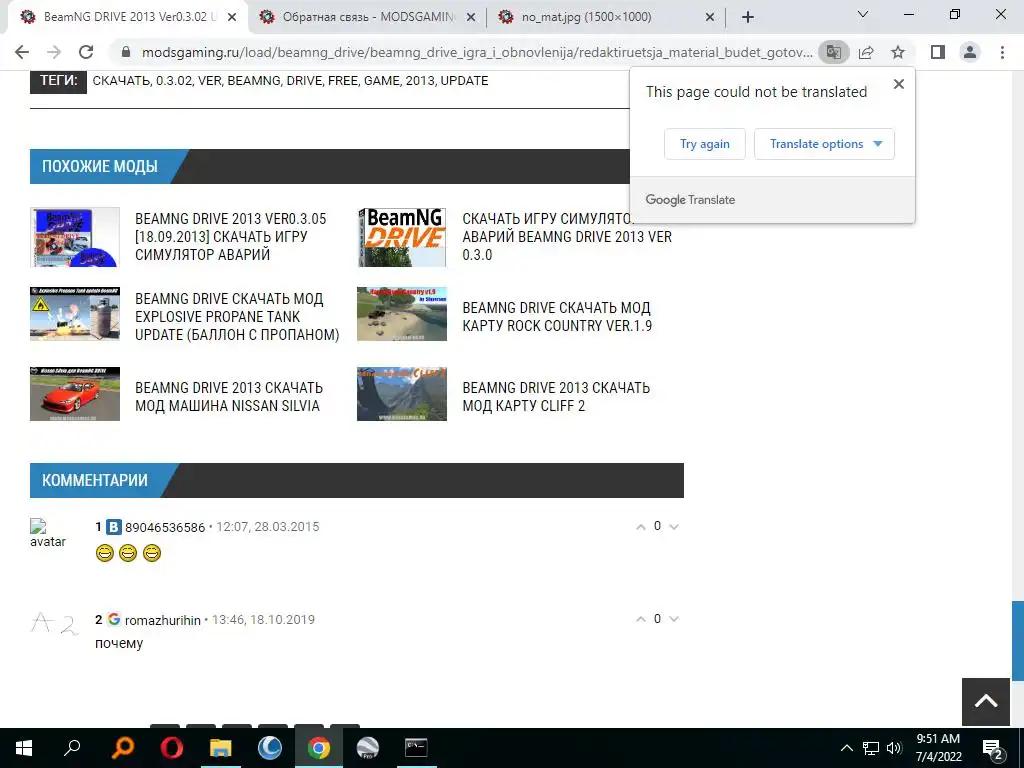
Task: Click the propane tank mod thumbnail
Action: coord(75,314)
